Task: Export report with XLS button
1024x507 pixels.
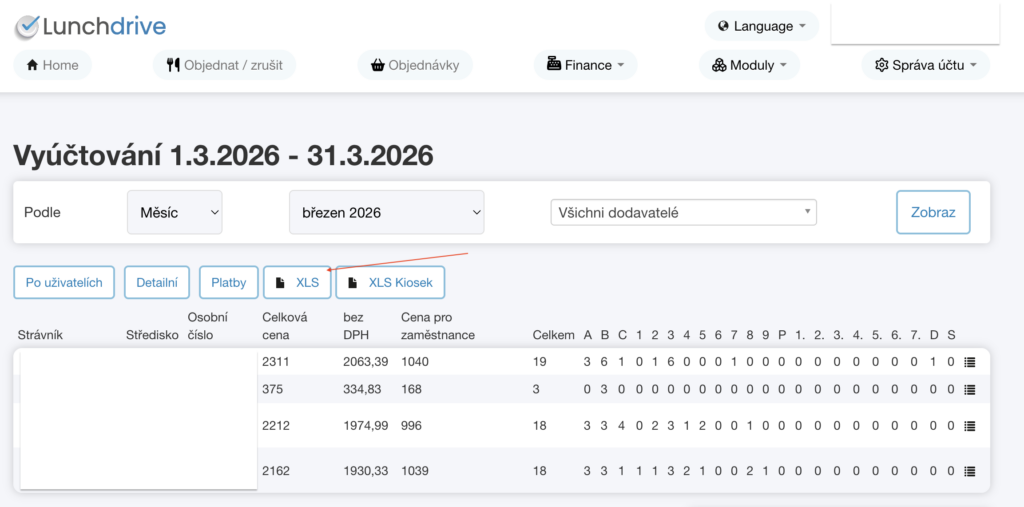Action: click(297, 282)
